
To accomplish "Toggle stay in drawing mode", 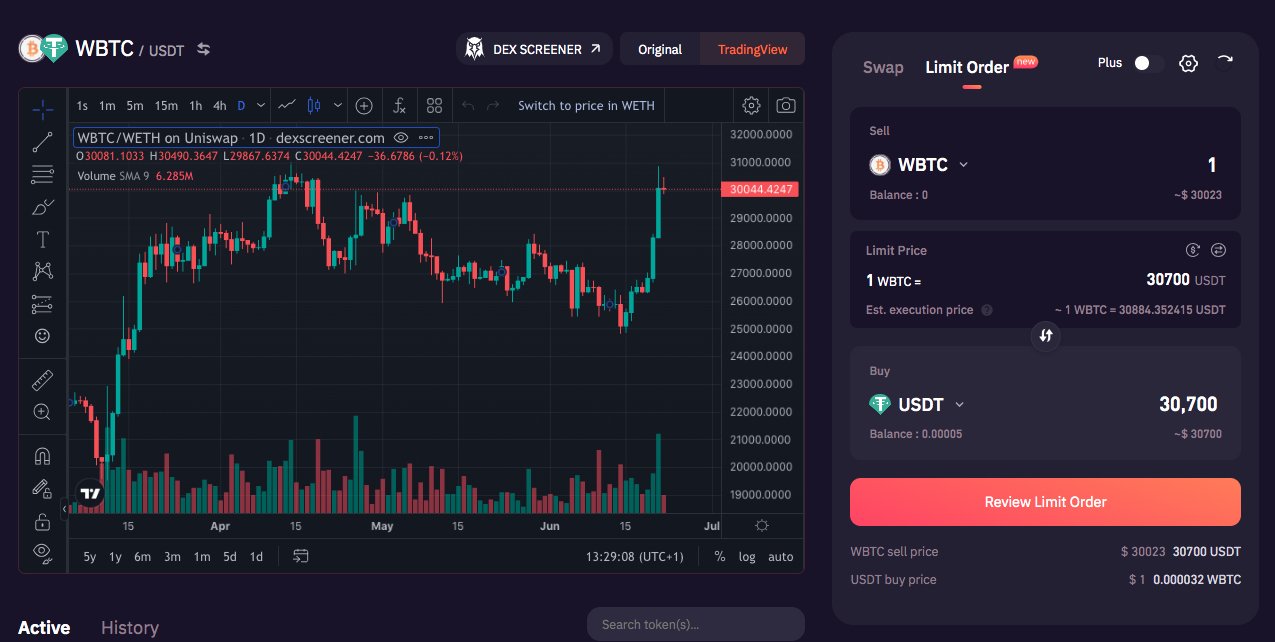I will click(x=42, y=488).
